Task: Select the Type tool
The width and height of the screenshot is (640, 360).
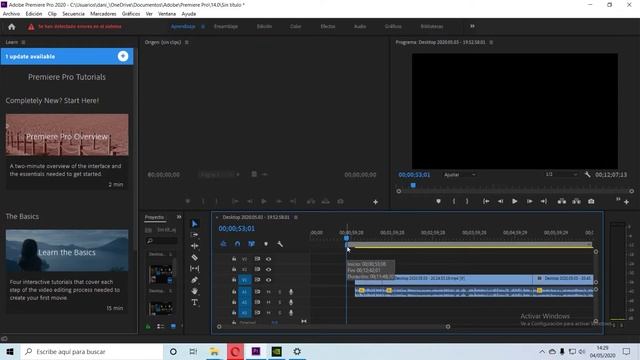Action: click(195, 302)
